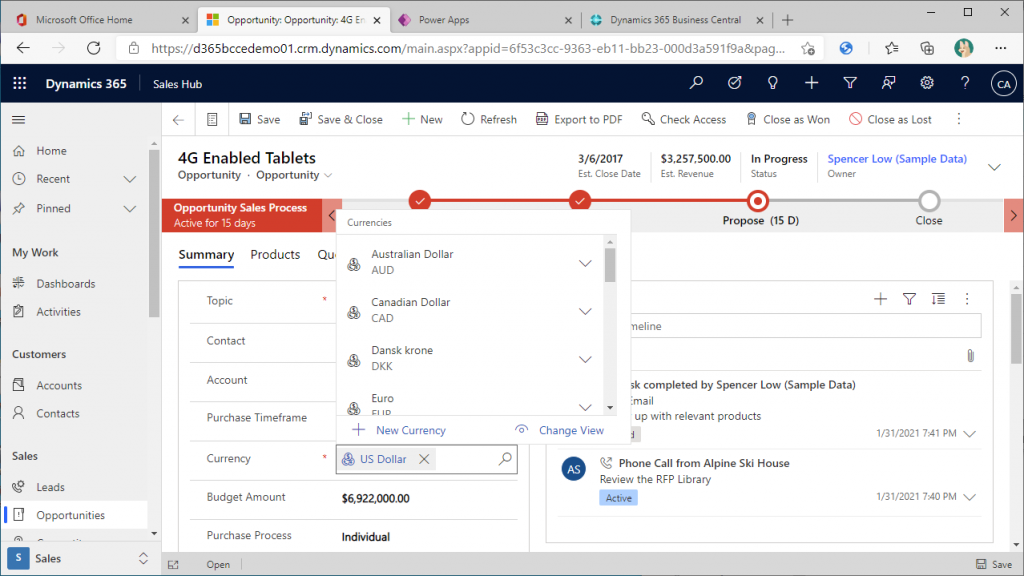This screenshot has height=576, width=1024.
Task: Open Leads in the sidebar
Action: tap(50, 487)
